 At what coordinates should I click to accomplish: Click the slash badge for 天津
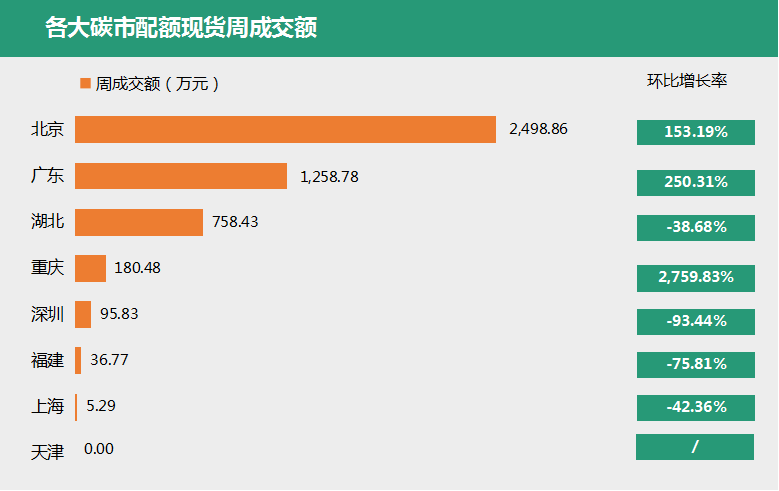point(695,447)
